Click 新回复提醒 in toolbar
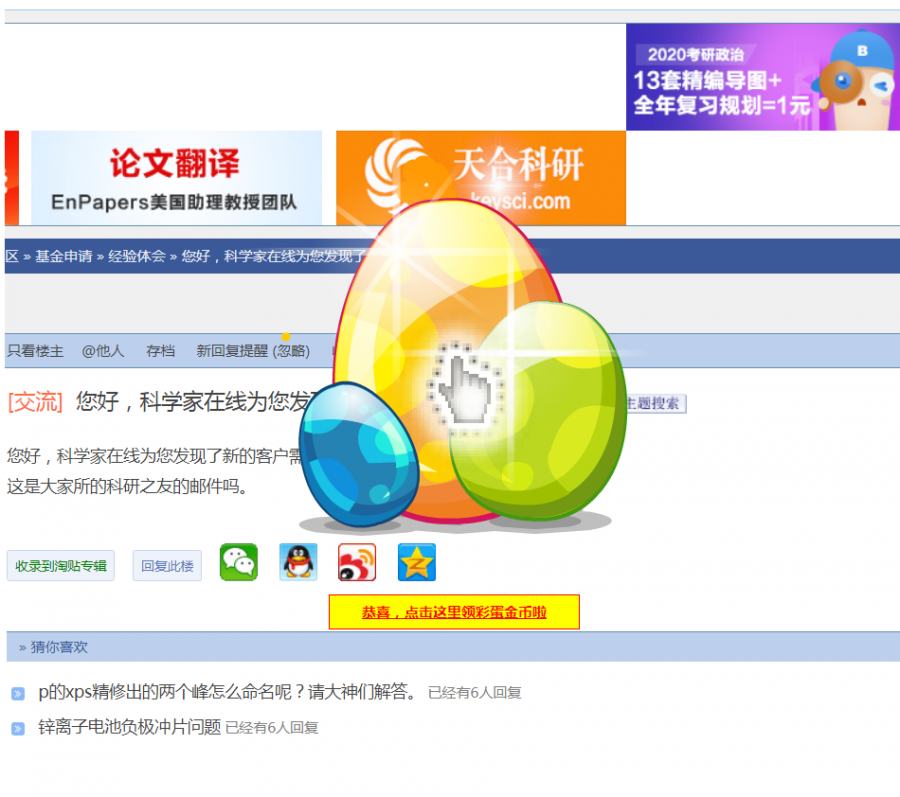The width and height of the screenshot is (900, 797). [x=232, y=351]
